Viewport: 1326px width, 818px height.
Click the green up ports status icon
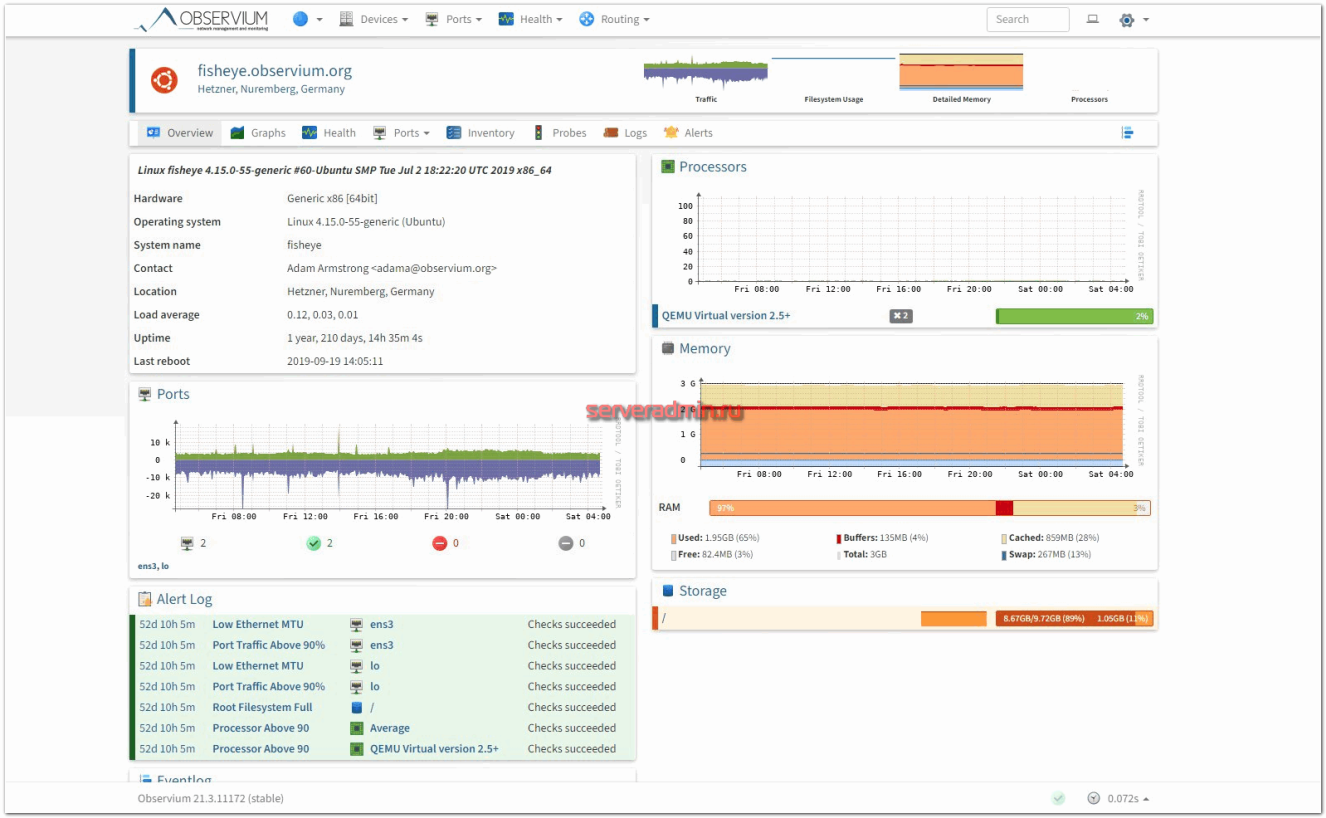coord(314,543)
